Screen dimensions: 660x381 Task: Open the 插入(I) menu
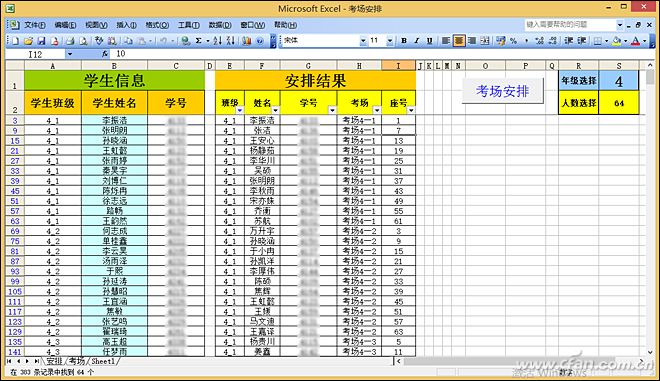(x=126, y=25)
